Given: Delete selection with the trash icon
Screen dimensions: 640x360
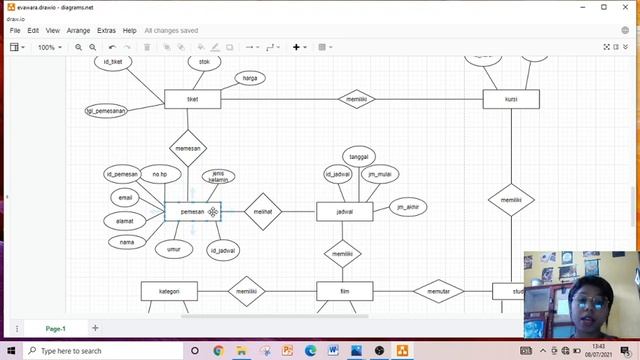Looking at the screenshot, I should (147, 47).
